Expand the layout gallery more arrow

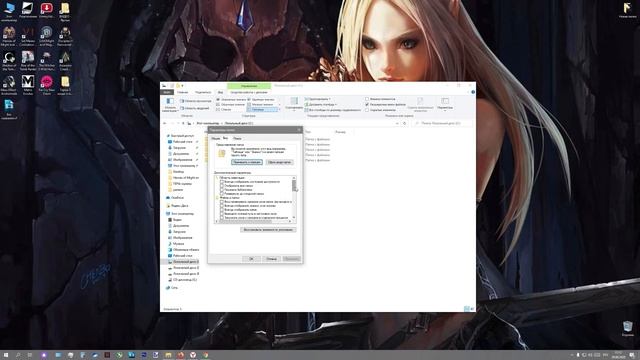point(280,110)
